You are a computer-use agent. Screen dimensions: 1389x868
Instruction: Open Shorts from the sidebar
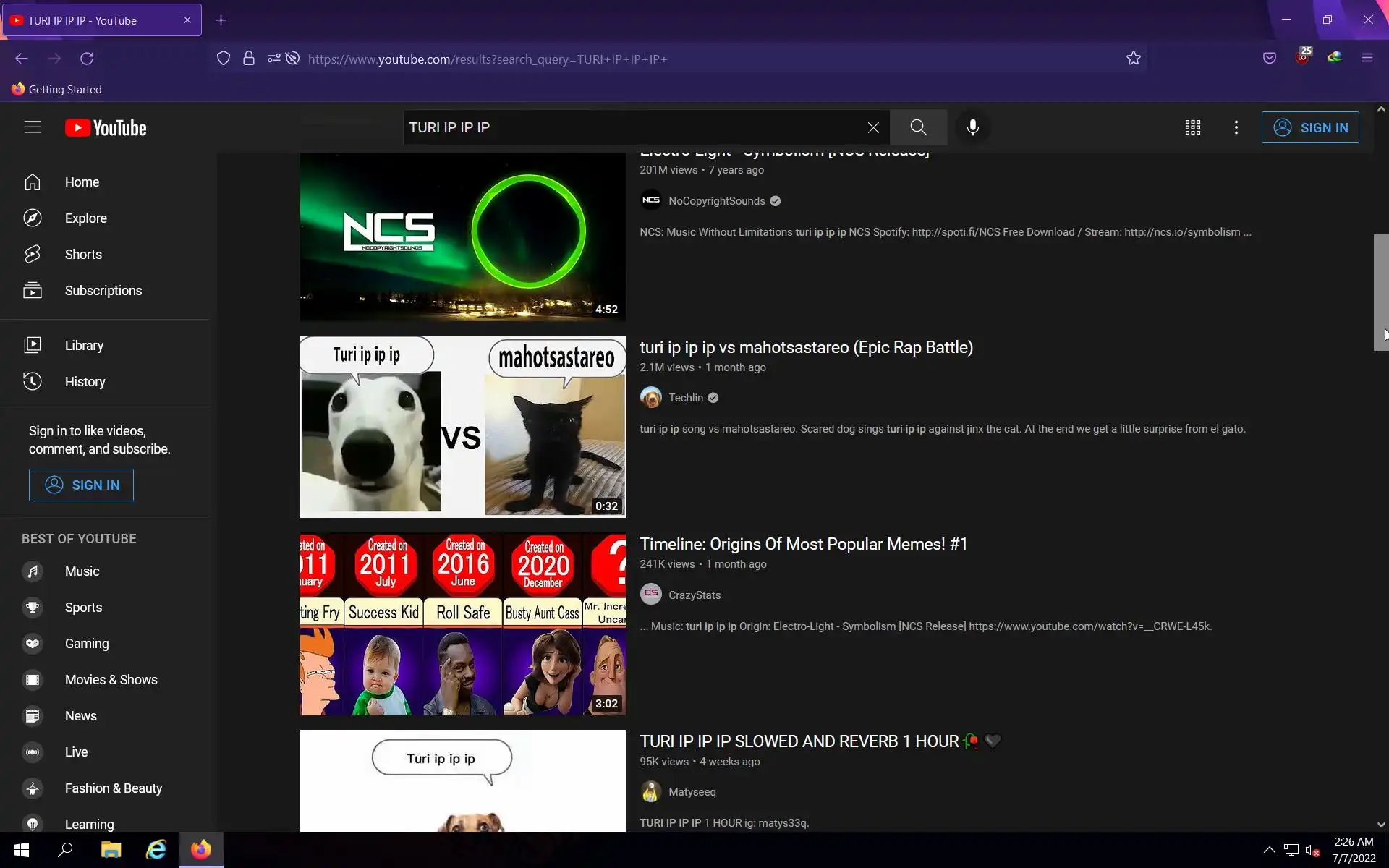click(x=83, y=255)
